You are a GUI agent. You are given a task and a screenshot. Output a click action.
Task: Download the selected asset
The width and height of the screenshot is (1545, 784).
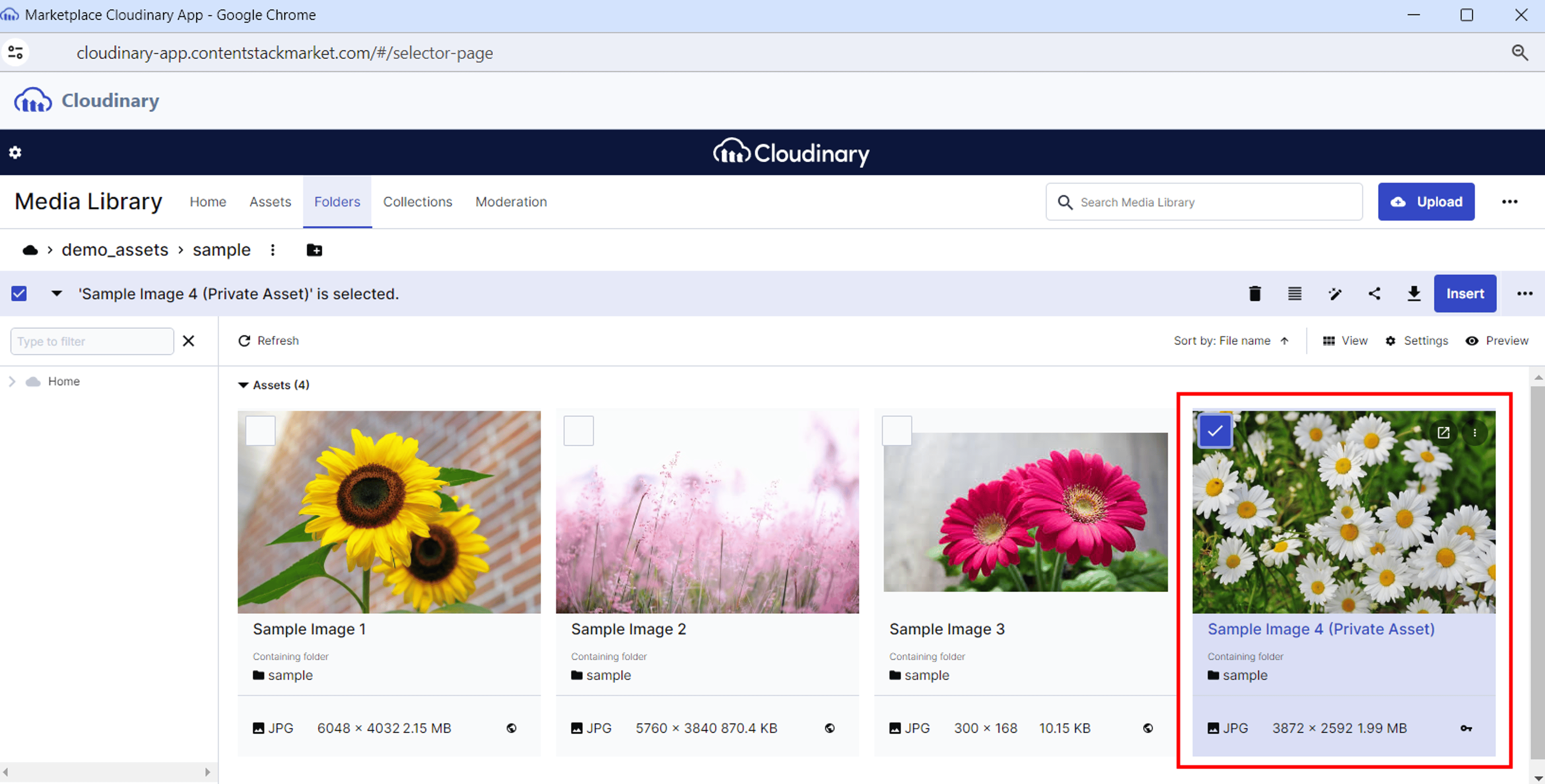[x=1414, y=293]
